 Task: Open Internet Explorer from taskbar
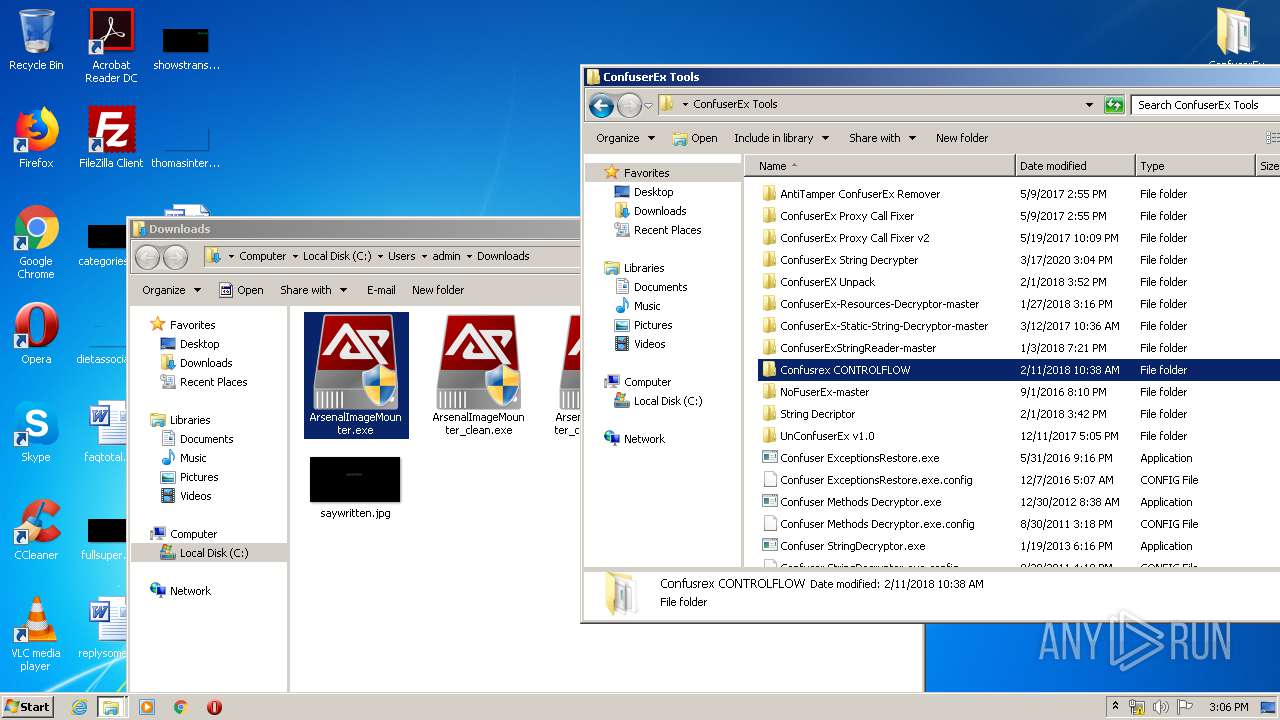click(x=79, y=707)
